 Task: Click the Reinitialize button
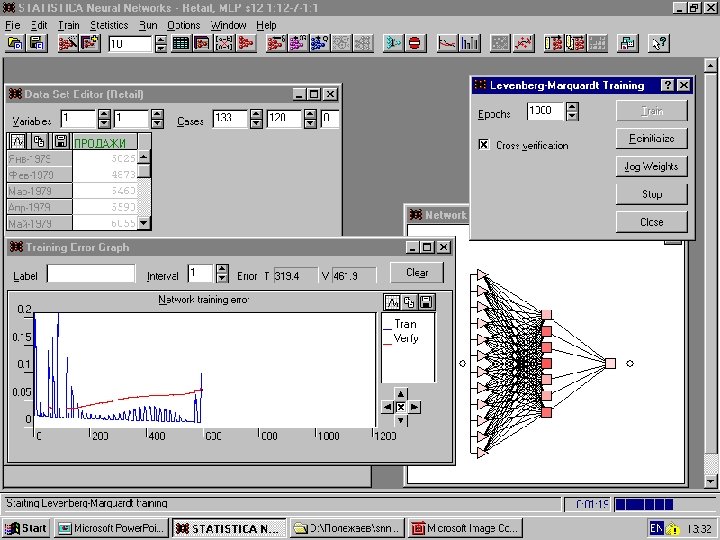(652, 139)
